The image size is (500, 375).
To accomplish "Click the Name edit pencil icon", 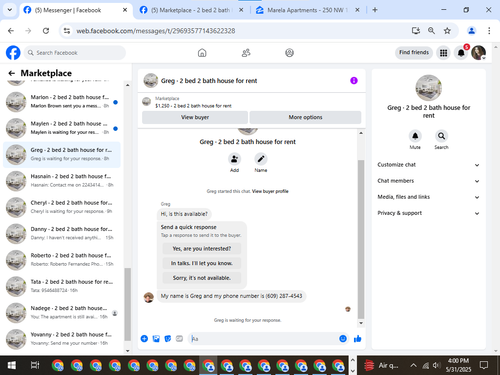I will pyautogui.click(x=261, y=159).
